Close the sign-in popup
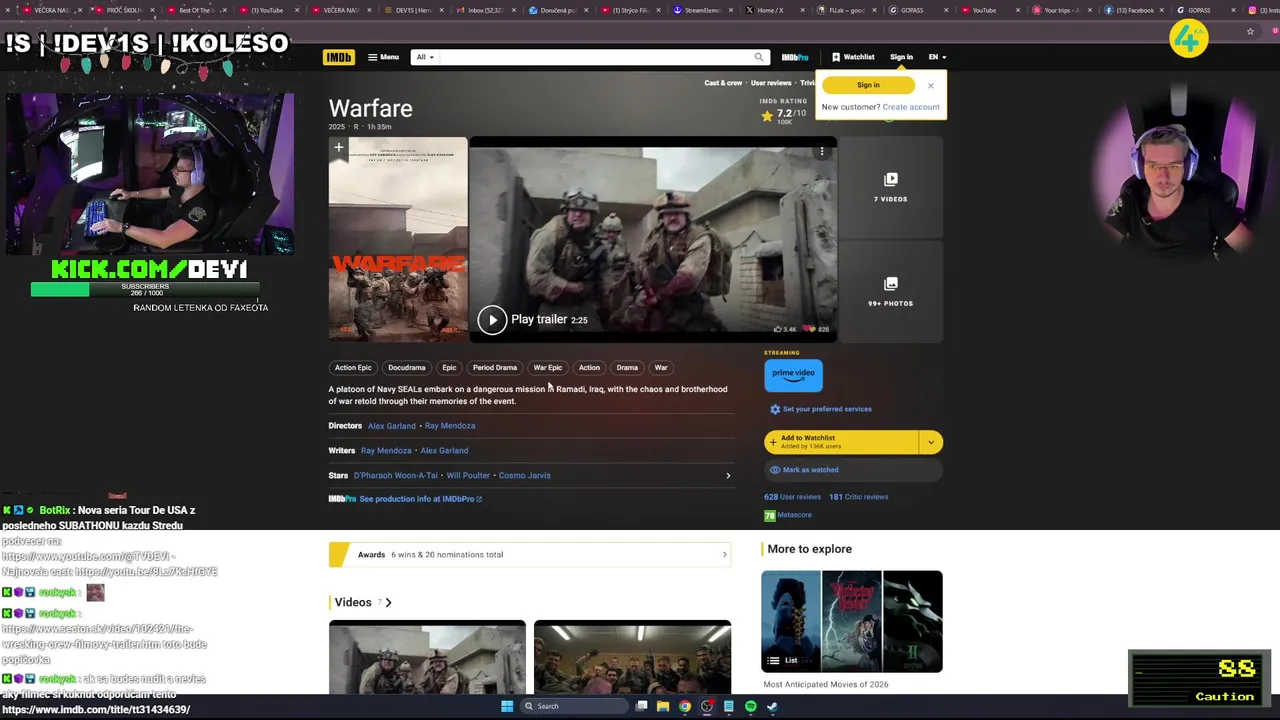Screen dimensions: 1280x720 [930, 85]
